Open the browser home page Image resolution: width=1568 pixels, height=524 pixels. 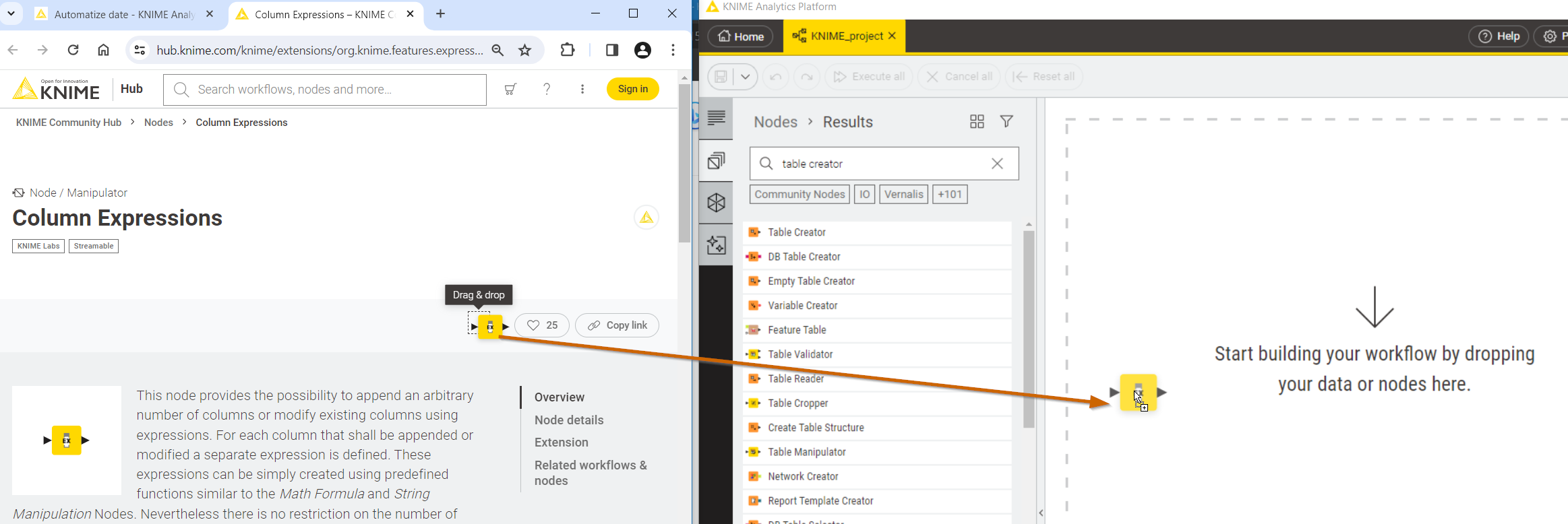(x=103, y=50)
